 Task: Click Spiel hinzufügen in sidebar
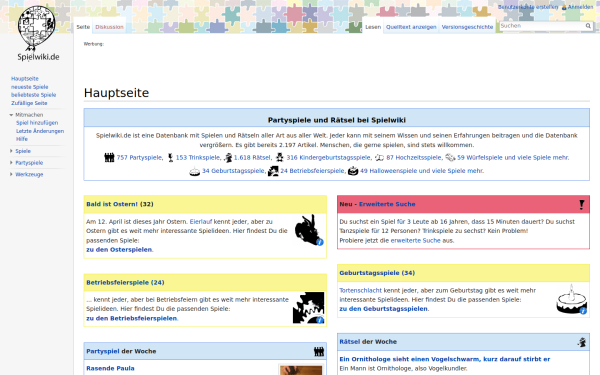pyautogui.click(x=37, y=123)
